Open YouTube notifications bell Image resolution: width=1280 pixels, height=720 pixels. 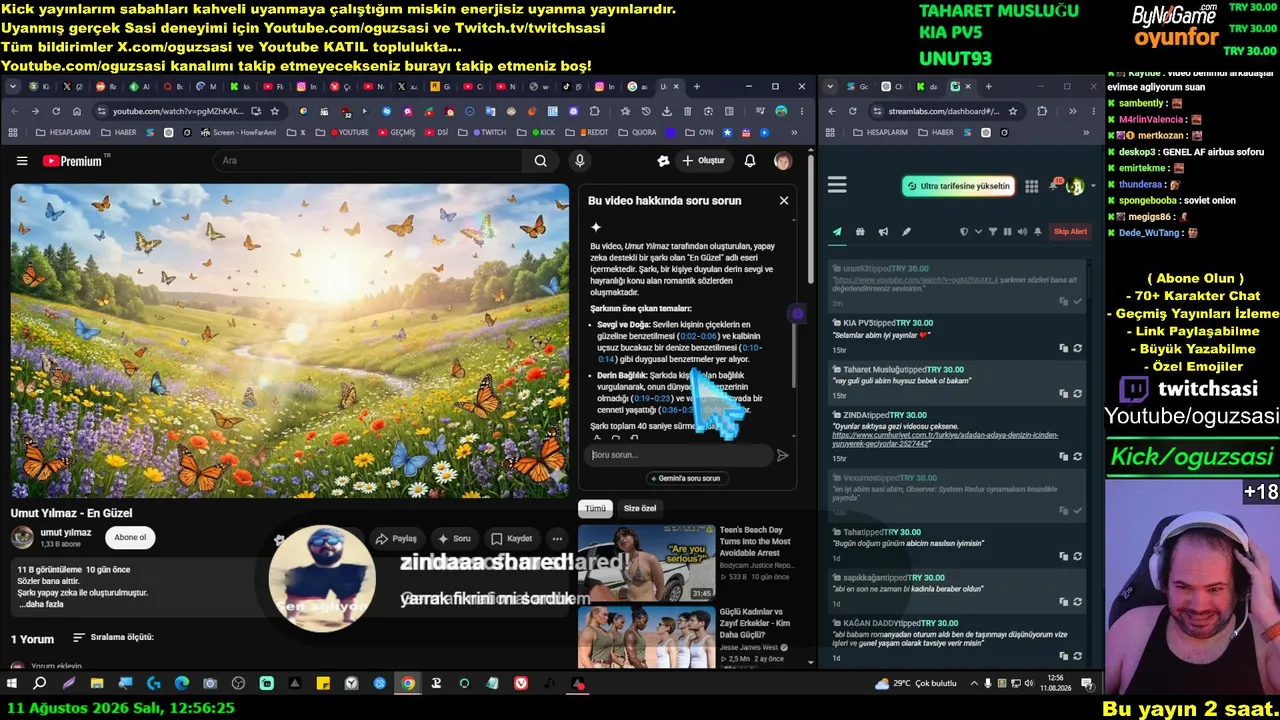click(750, 161)
